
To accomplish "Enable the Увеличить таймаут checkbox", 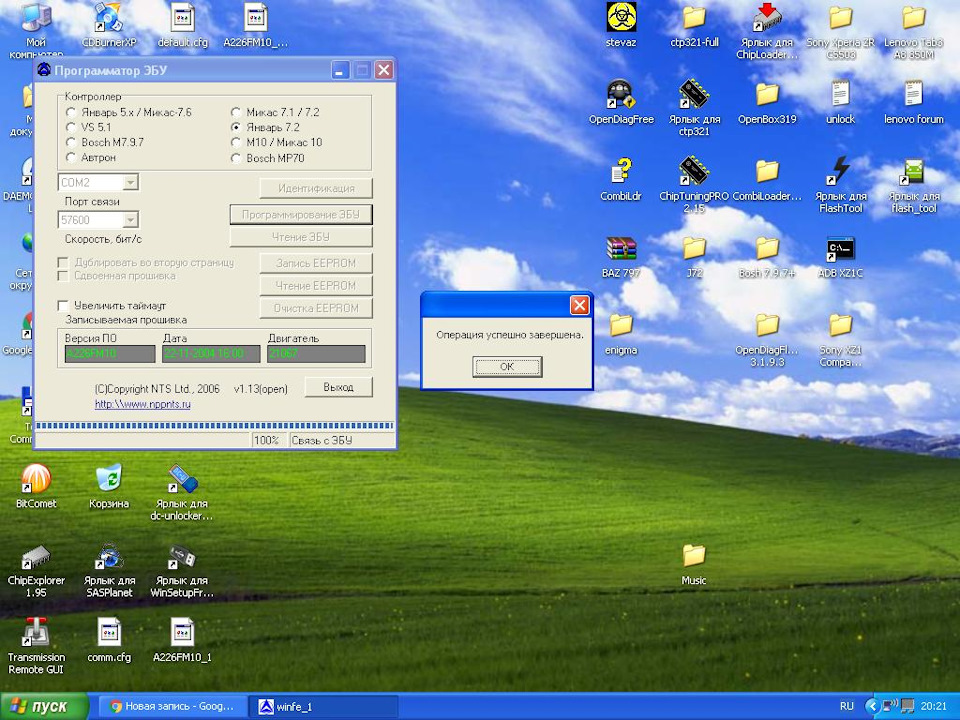I will click(x=65, y=305).
